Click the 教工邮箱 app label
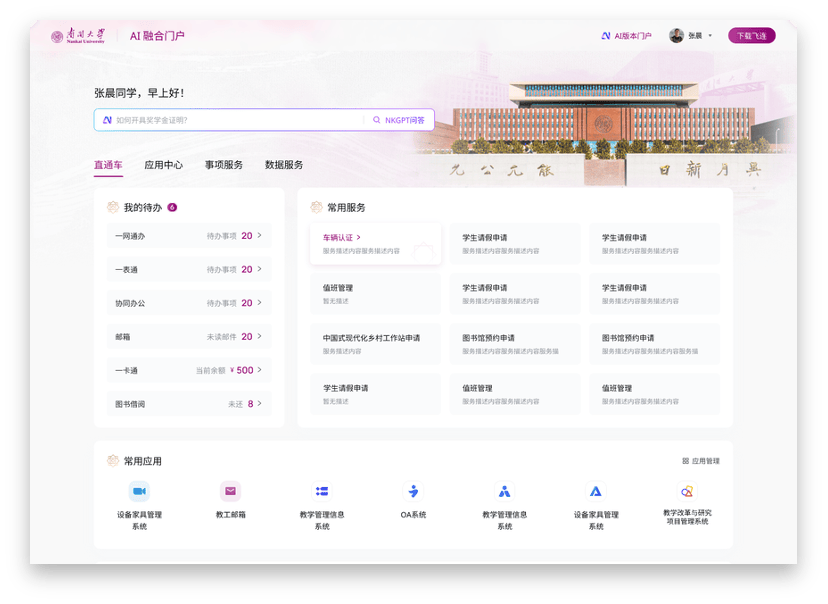This screenshot has height=604, width=828. pyautogui.click(x=231, y=514)
